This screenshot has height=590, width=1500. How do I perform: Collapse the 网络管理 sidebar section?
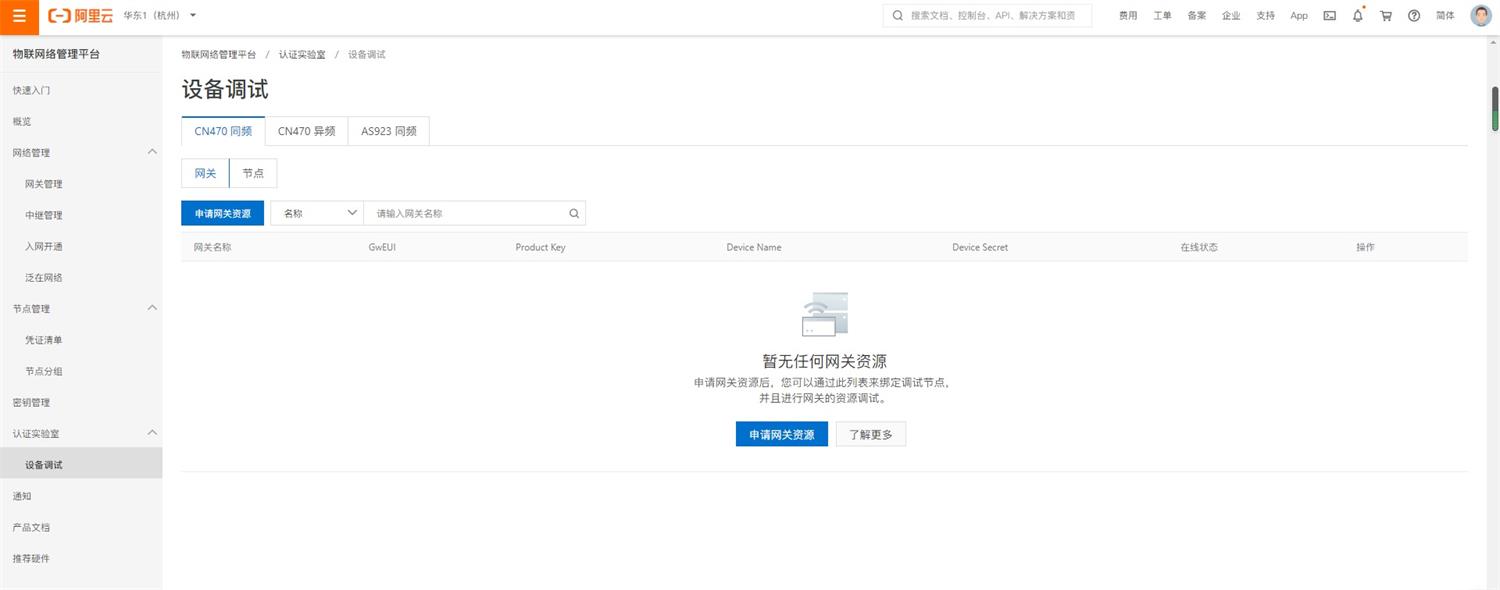coord(152,152)
